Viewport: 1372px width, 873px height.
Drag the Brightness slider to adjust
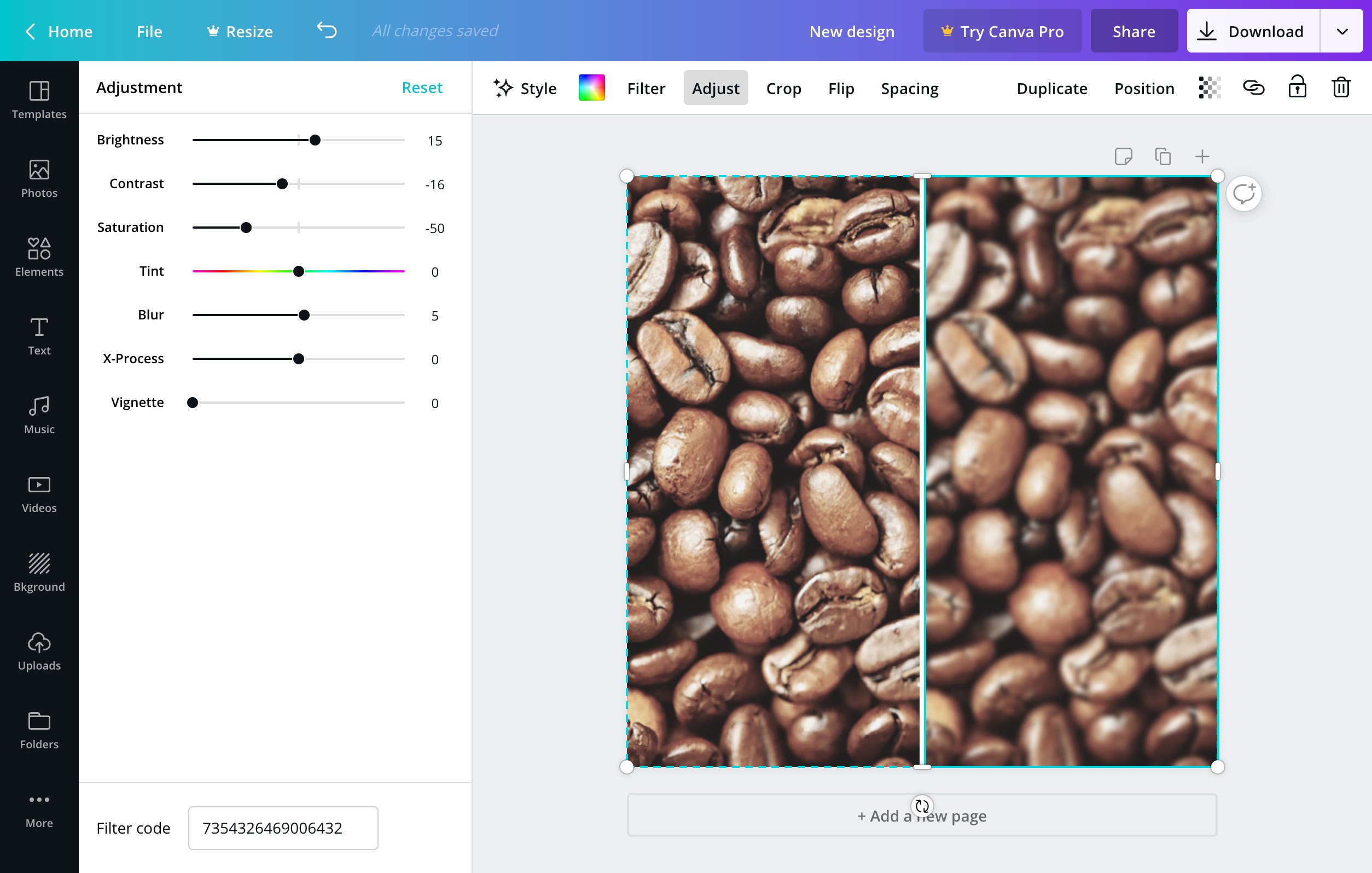coord(314,140)
